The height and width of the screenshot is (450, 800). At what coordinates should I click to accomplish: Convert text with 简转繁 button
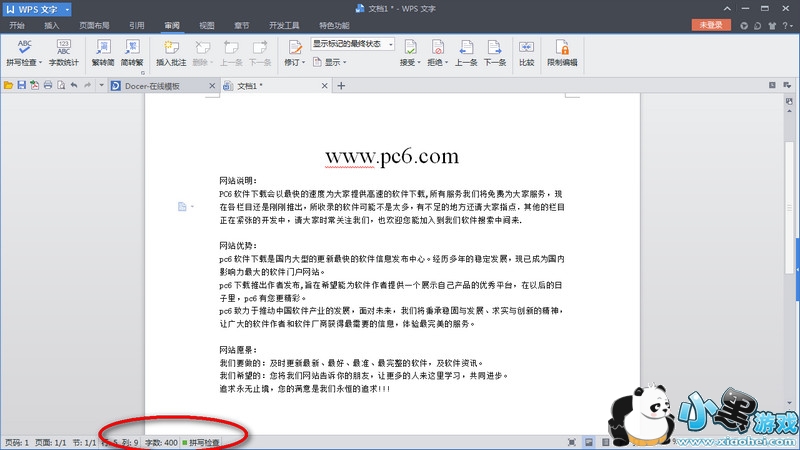[x=132, y=53]
